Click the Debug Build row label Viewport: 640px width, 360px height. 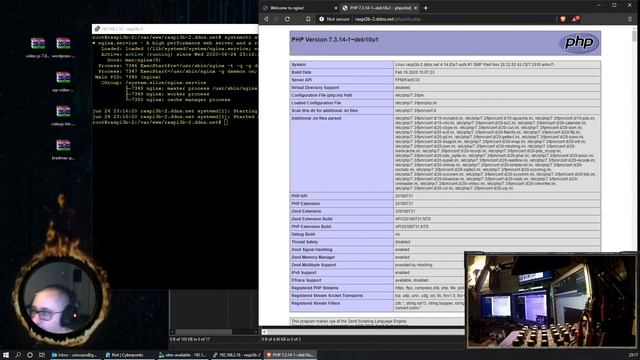click(303, 234)
